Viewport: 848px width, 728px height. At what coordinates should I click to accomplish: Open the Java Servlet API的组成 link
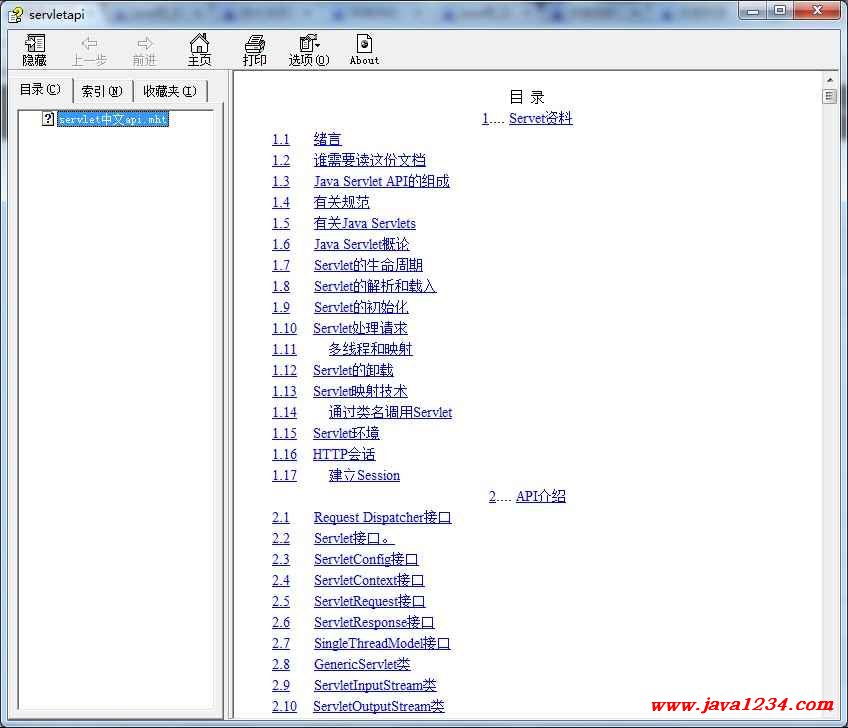381,181
